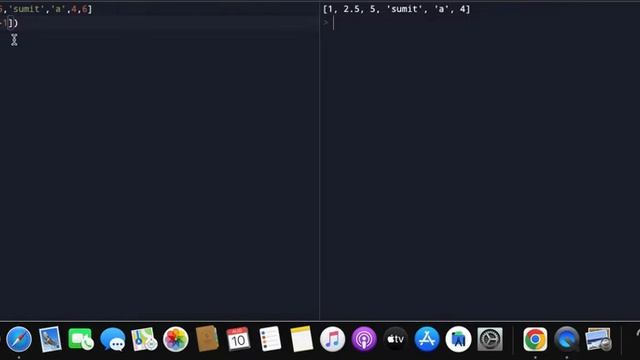
Task: Switch to Google Chrome in the Dock
Action: pos(535,339)
